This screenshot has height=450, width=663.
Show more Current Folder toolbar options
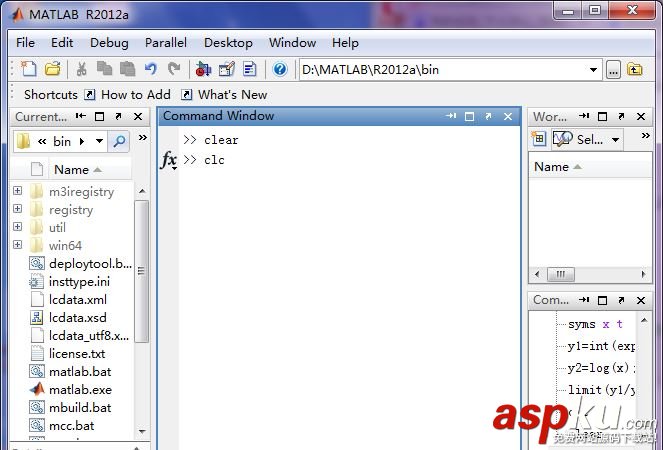(x=143, y=137)
